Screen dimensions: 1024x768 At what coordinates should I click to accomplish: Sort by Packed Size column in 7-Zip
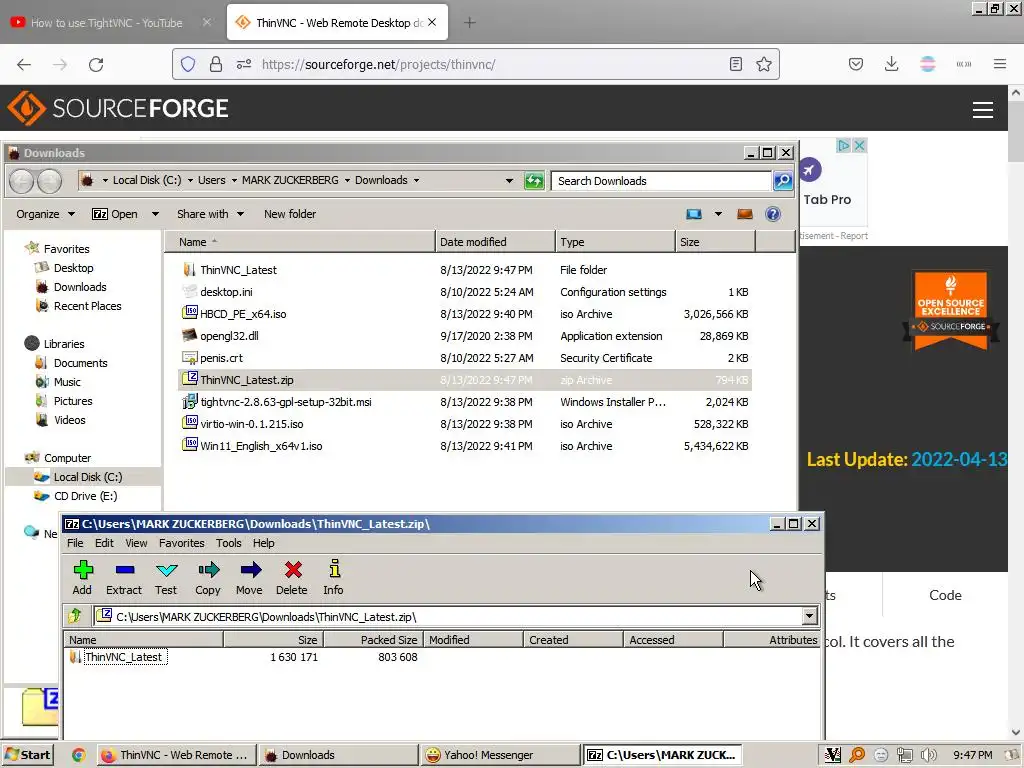[x=374, y=640]
